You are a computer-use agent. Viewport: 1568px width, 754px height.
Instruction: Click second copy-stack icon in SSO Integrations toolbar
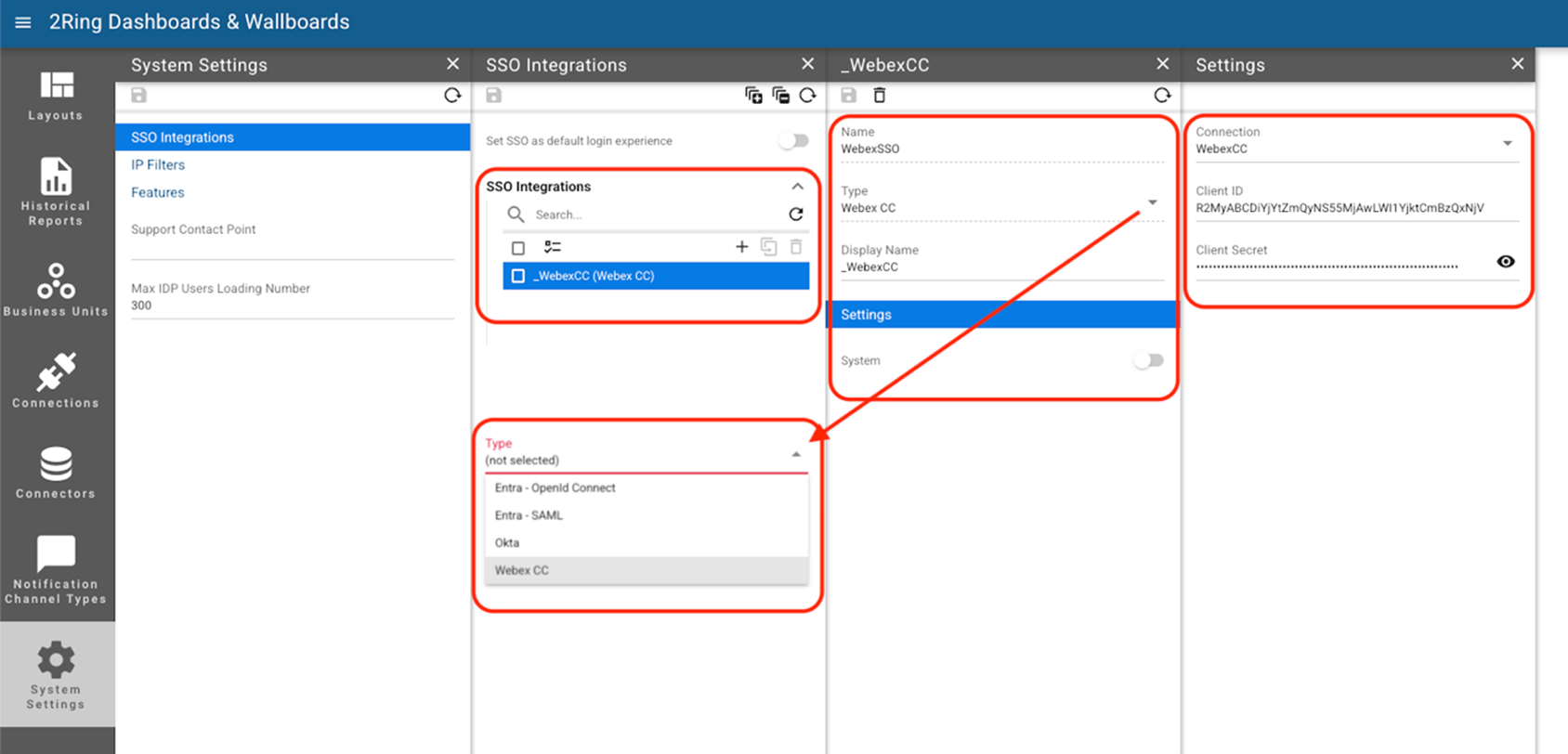780,95
